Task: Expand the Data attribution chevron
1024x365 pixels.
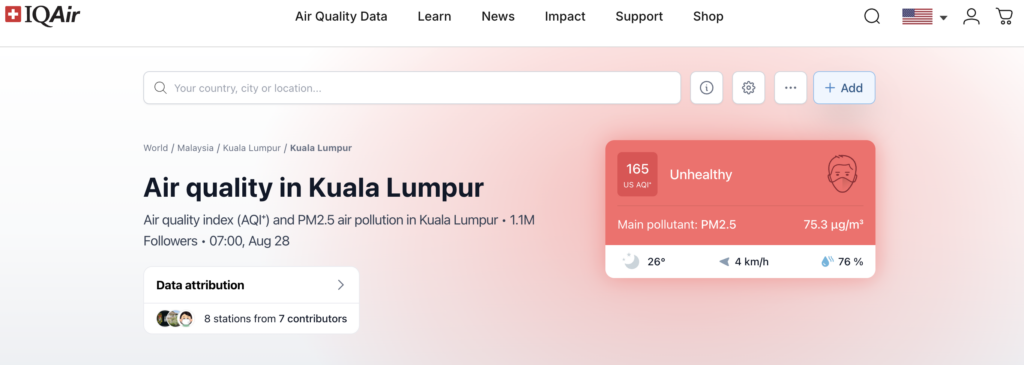Action: click(x=340, y=285)
